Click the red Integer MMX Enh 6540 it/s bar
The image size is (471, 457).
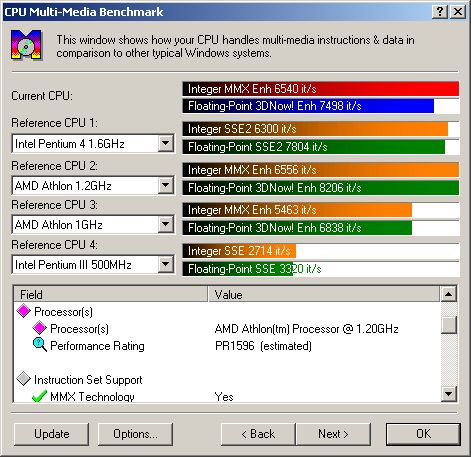[x=321, y=89]
